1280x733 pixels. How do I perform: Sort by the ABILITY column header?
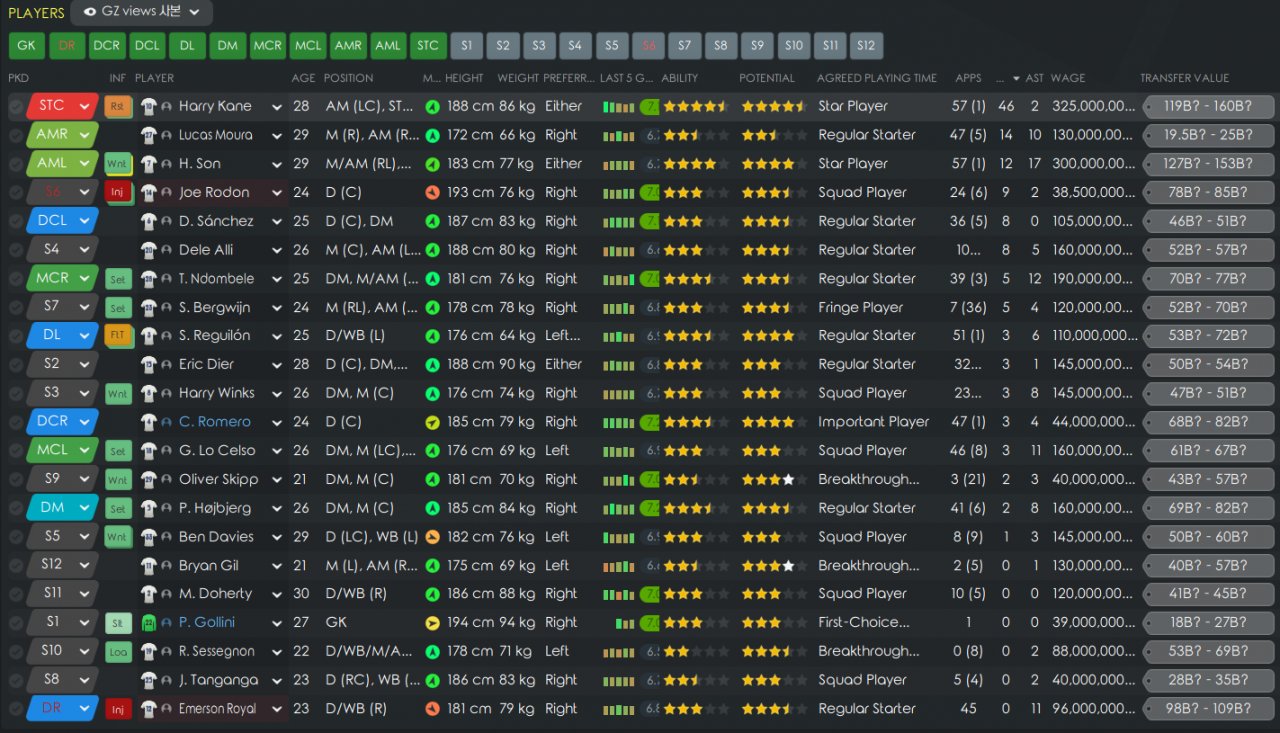[680, 78]
